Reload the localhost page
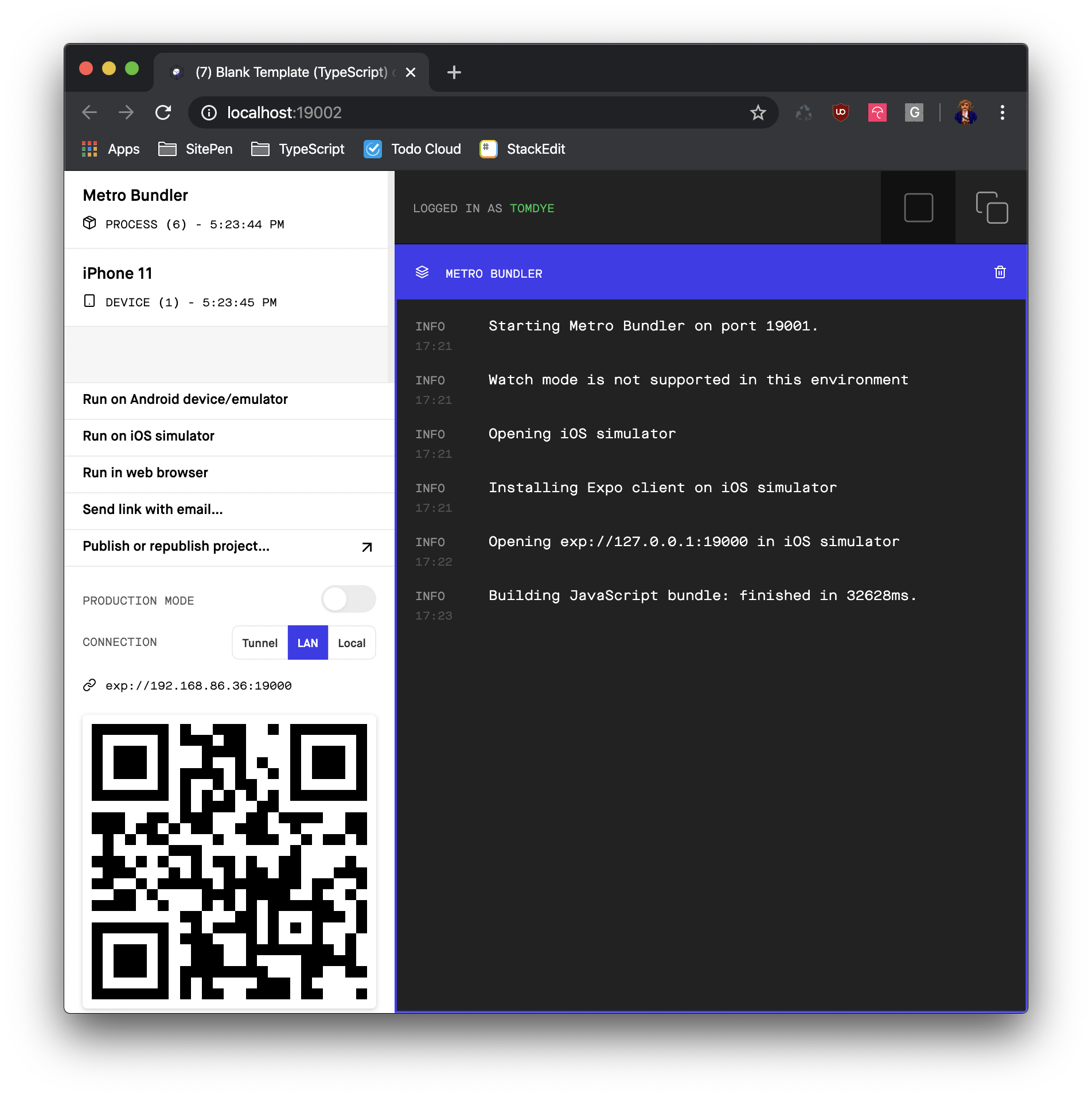1092x1098 pixels. pos(163,112)
